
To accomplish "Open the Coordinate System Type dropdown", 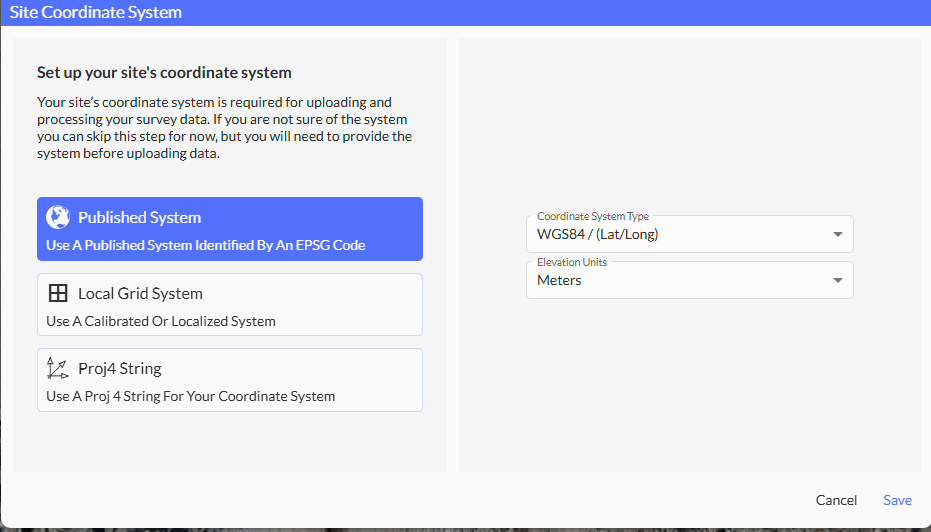I will pyautogui.click(x=689, y=234).
